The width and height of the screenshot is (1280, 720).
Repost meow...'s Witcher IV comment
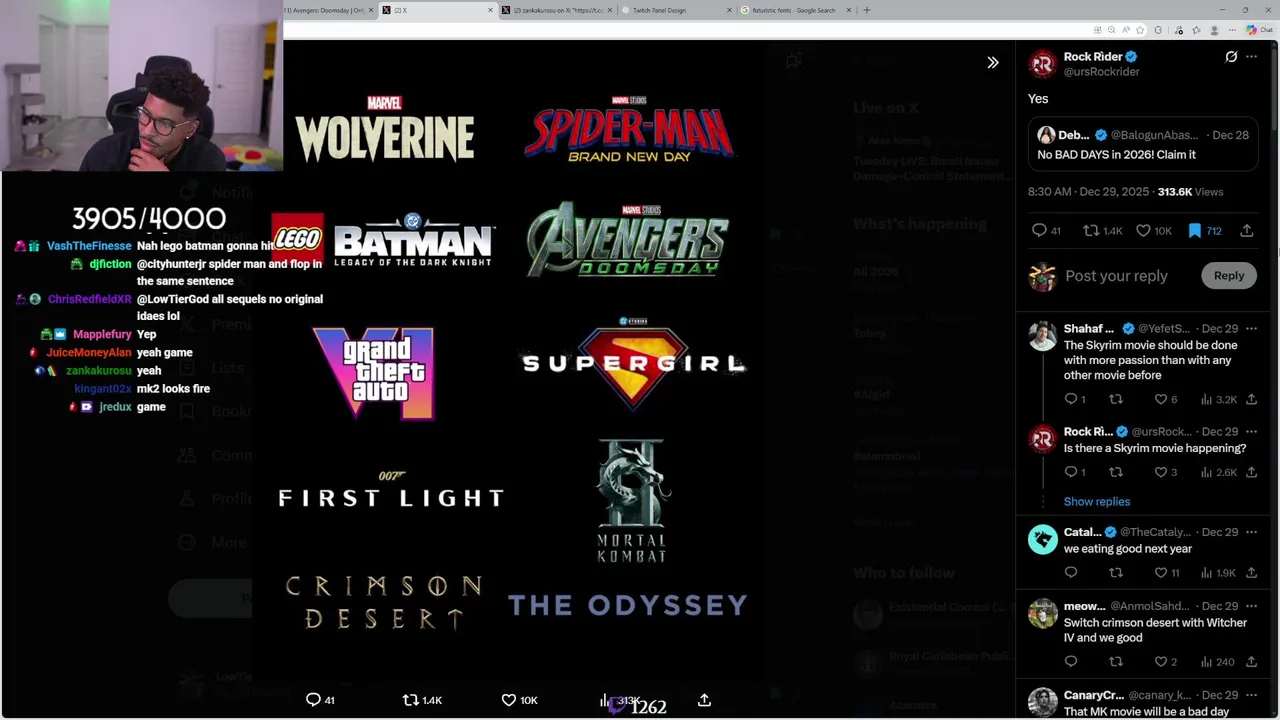click(1116, 662)
